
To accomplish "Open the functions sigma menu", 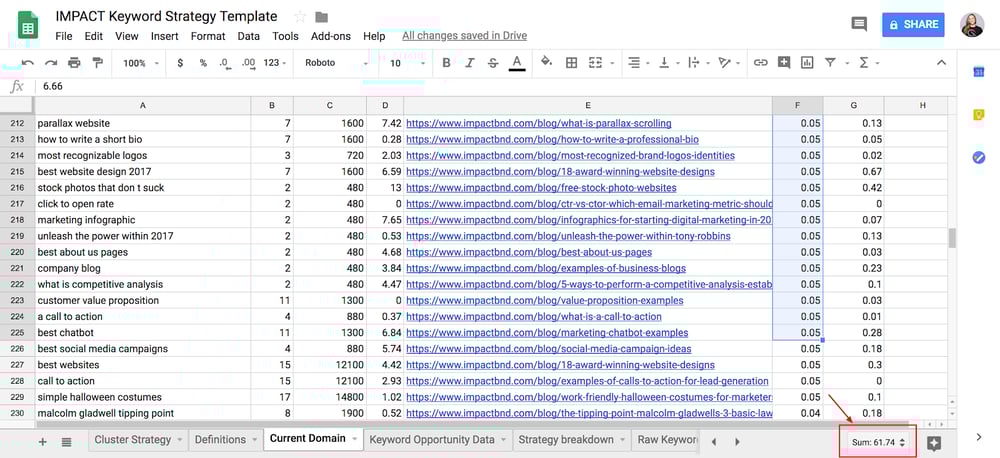I will click(x=864, y=63).
